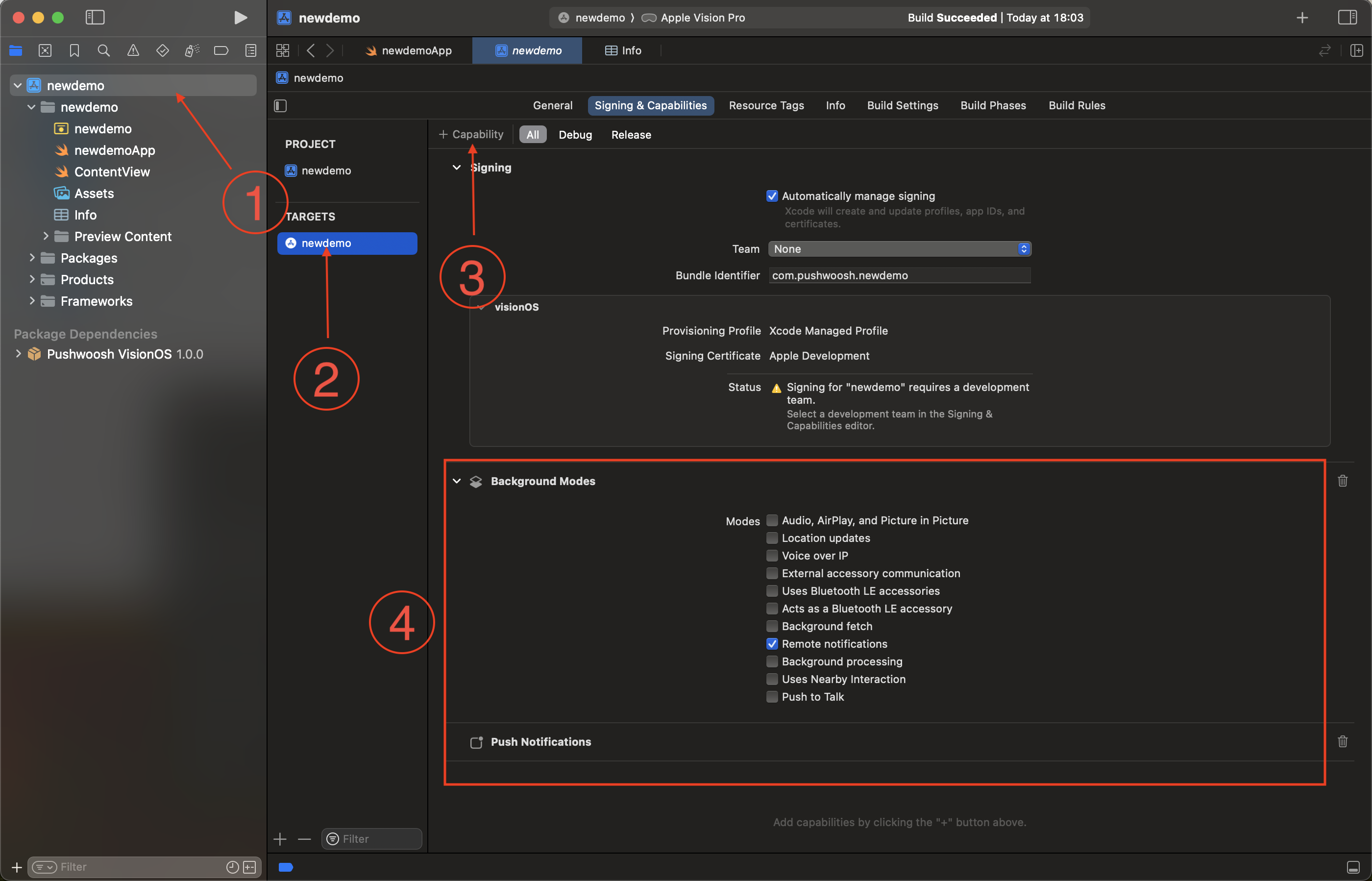Toggle the right inspector panel icon
Screen dimensions: 1372x881
tap(1347, 18)
